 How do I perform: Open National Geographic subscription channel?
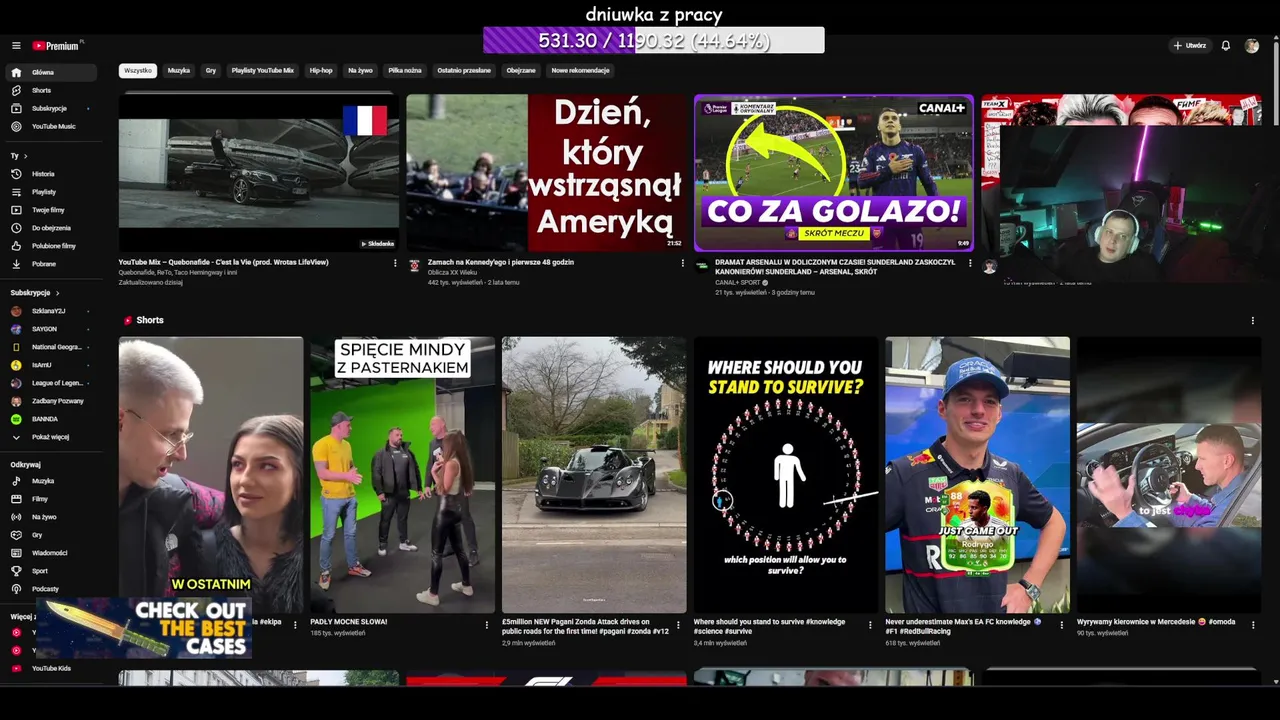52,347
